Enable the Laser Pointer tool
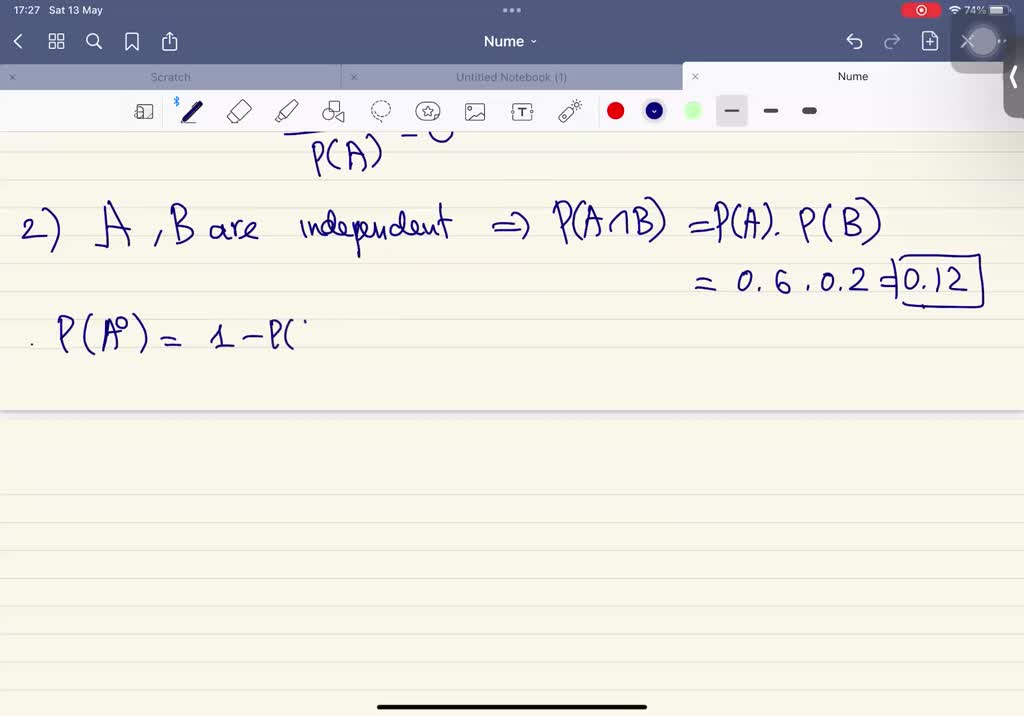The image size is (1024, 716). tap(569, 111)
